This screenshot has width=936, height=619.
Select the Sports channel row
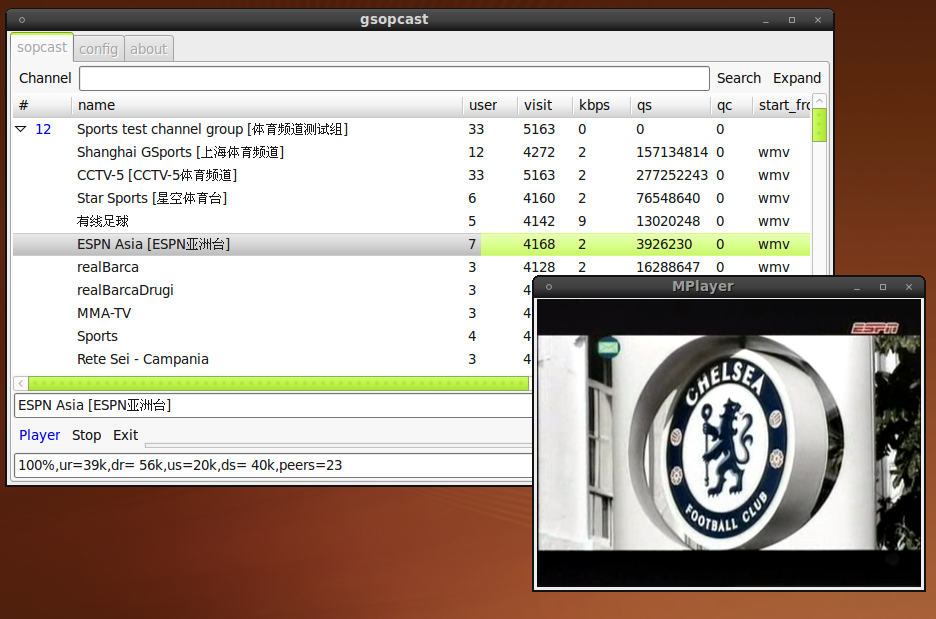272,336
